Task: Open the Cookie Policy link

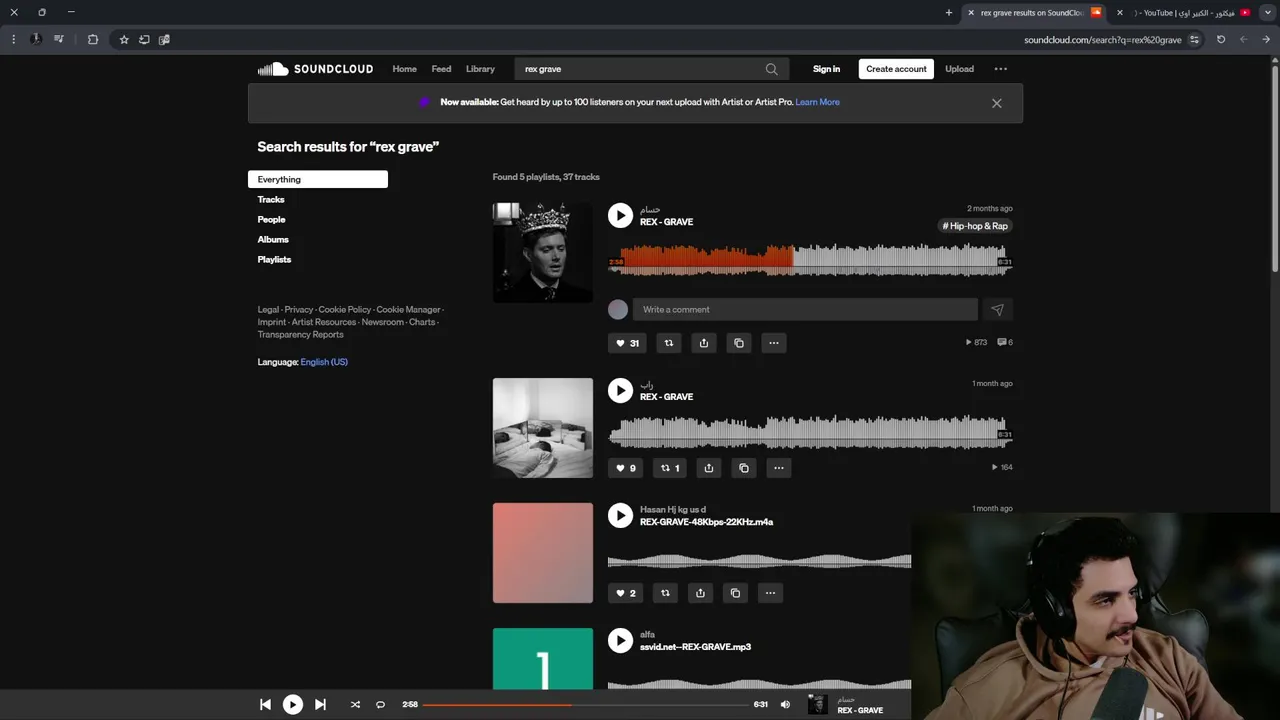Action: click(344, 310)
